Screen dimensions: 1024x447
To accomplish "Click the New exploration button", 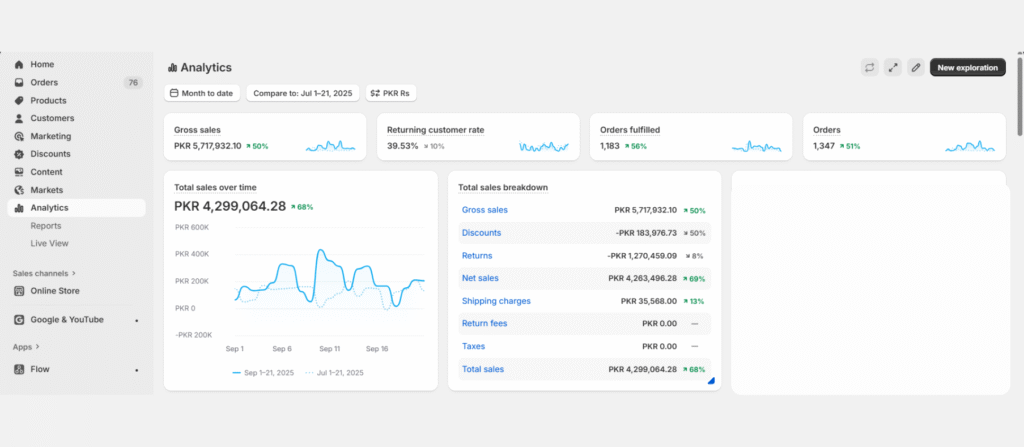I will (967, 67).
